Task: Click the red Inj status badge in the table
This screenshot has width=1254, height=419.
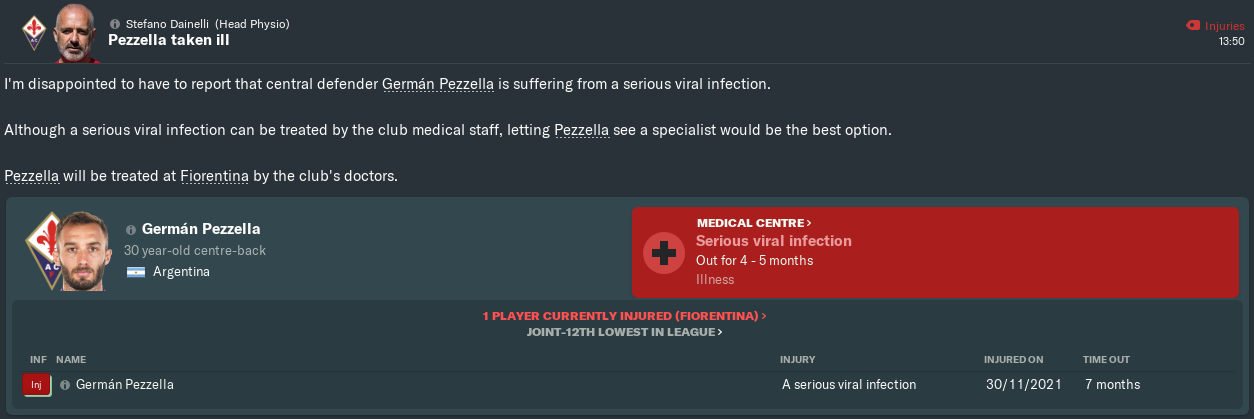Action: coord(36,384)
